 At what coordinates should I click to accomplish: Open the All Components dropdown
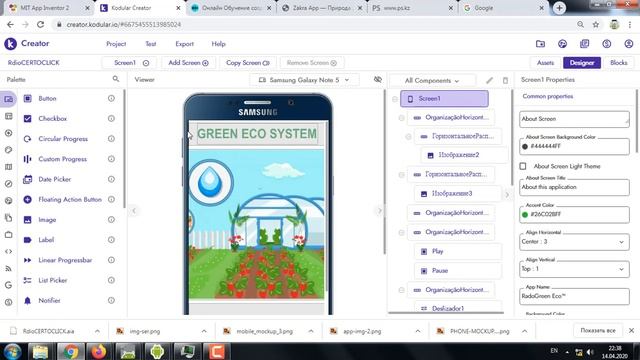pos(432,81)
